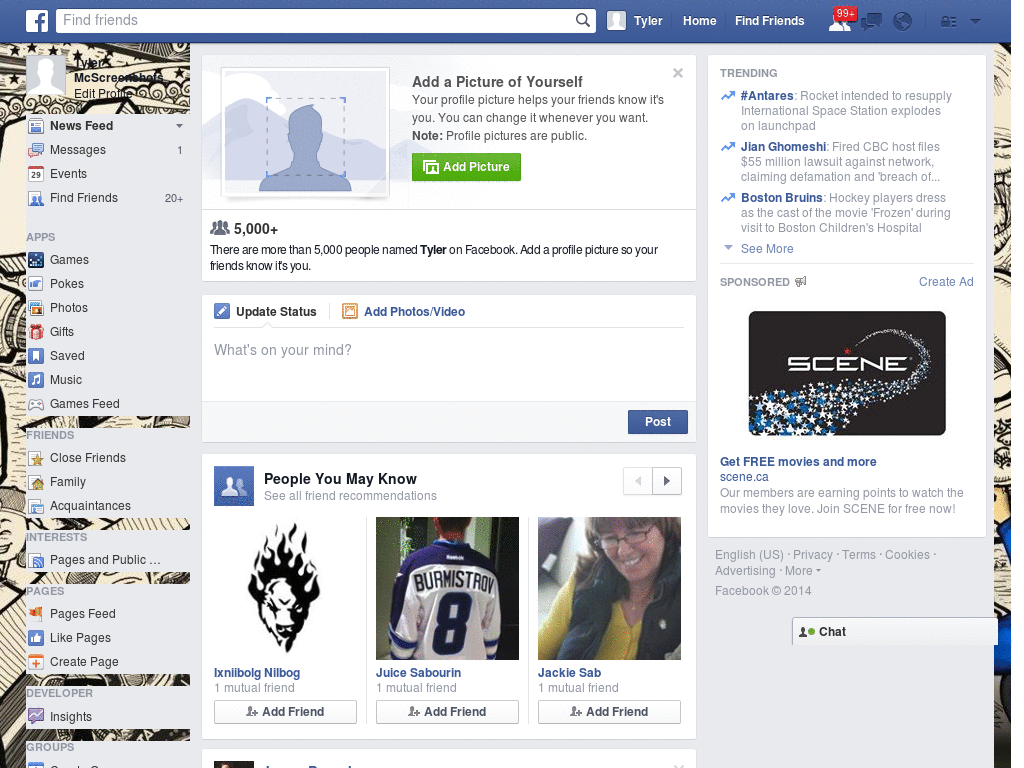The image size is (1024, 768).
Task: Click the Tyler profile avatar in top bar
Action: 616,21
